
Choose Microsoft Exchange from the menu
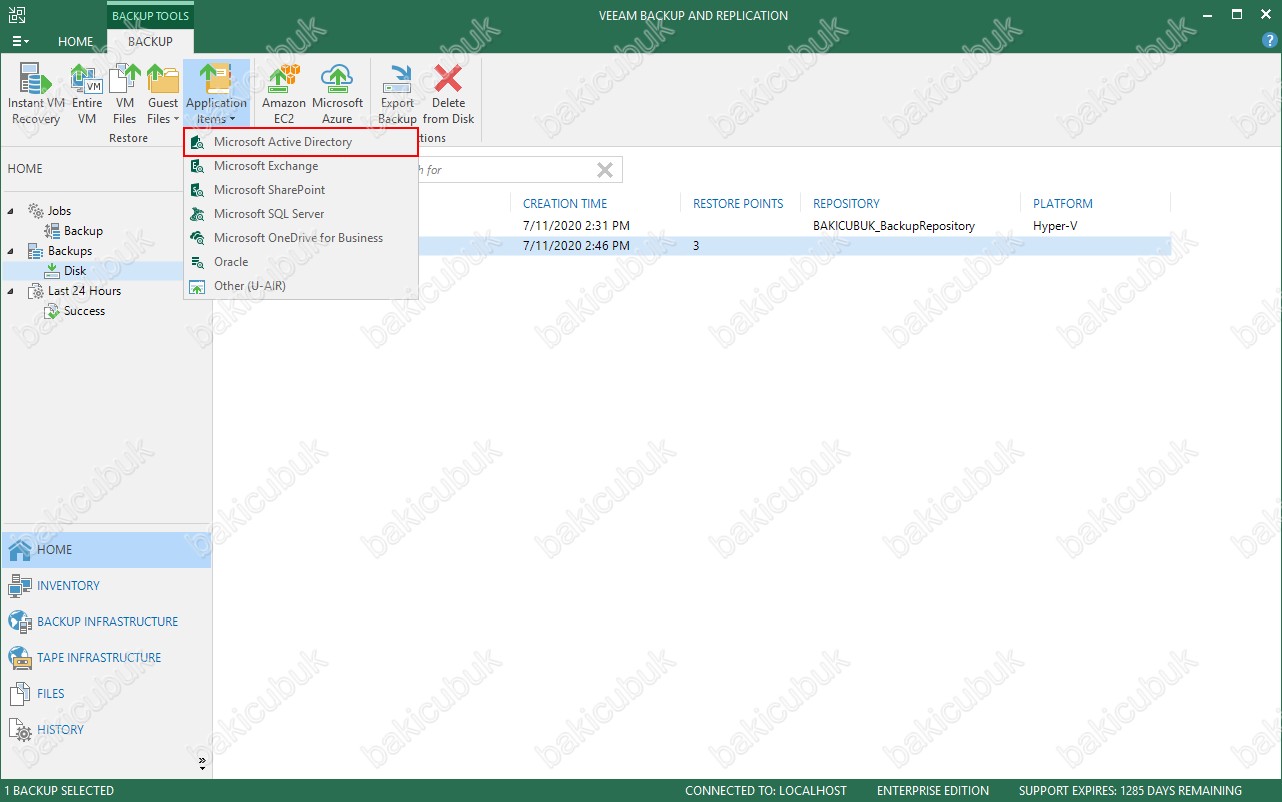(301, 166)
